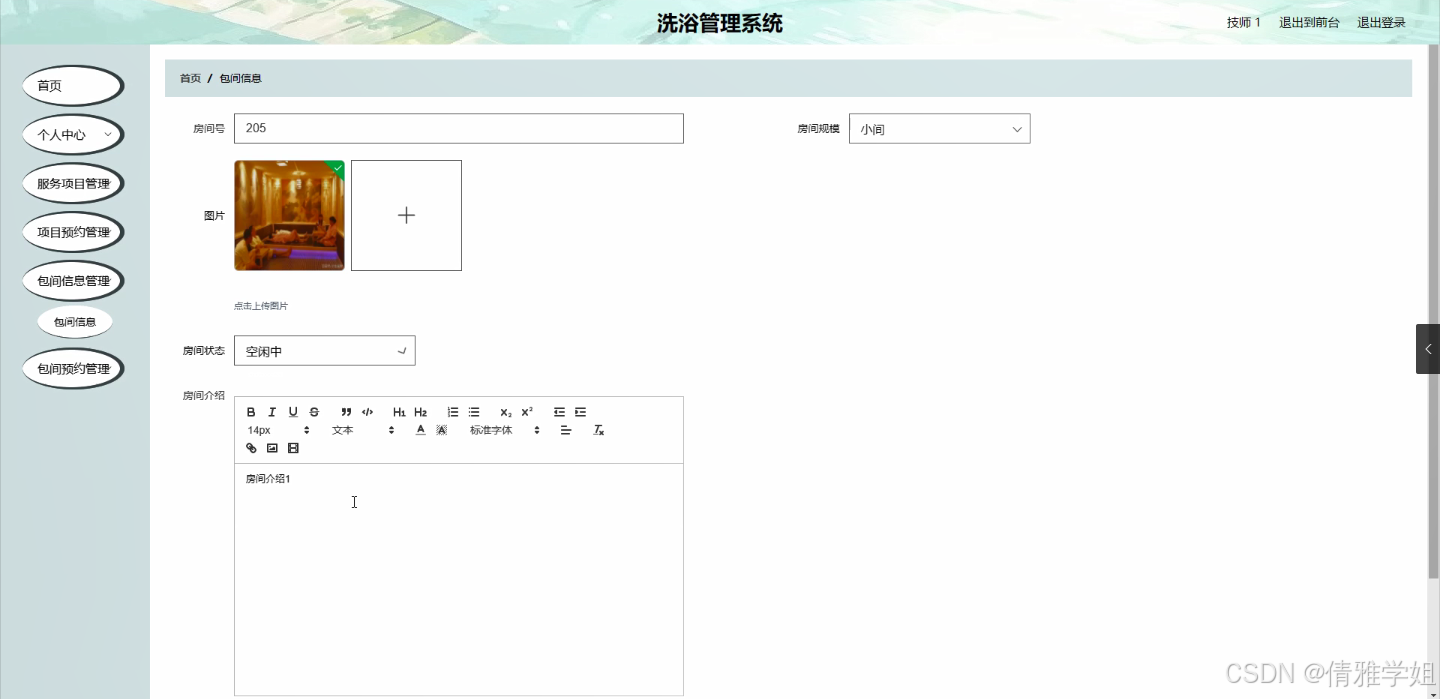Open 项目预约管理 in the sidebar
Screen dimensions: 1440x699
tap(73, 232)
